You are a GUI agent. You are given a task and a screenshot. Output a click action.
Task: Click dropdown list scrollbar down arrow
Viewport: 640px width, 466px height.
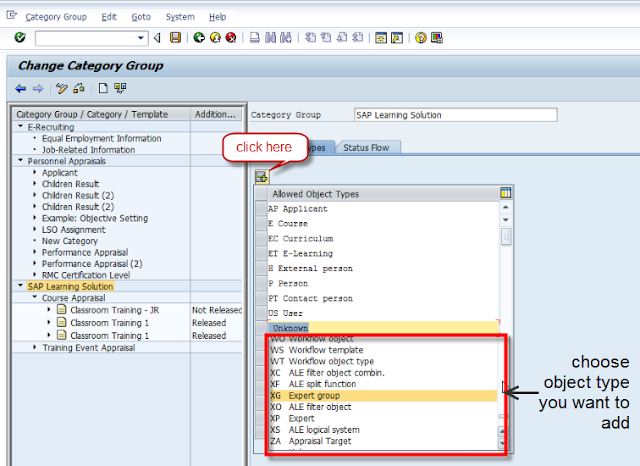[x=502, y=443]
